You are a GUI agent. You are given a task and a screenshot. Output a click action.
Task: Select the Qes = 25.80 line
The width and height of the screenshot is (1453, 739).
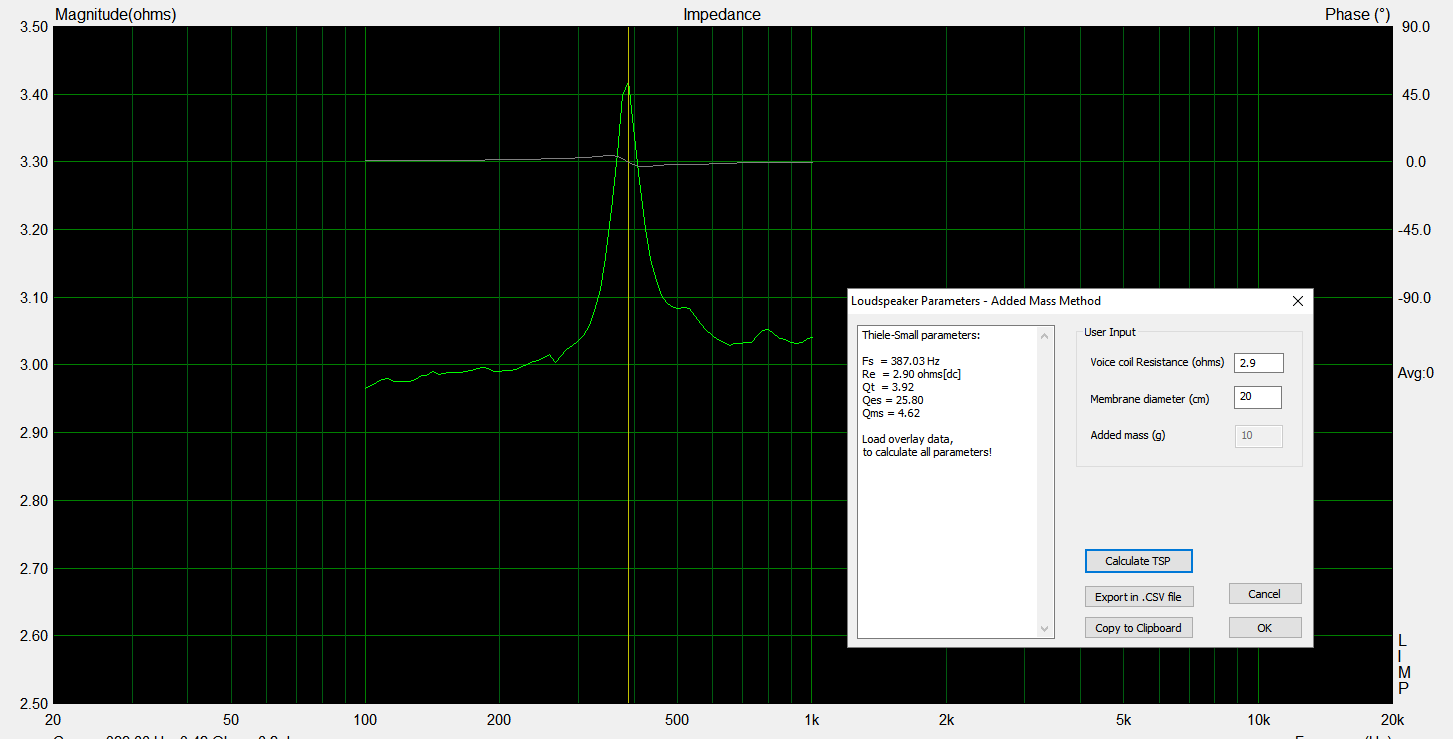pos(892,400)
